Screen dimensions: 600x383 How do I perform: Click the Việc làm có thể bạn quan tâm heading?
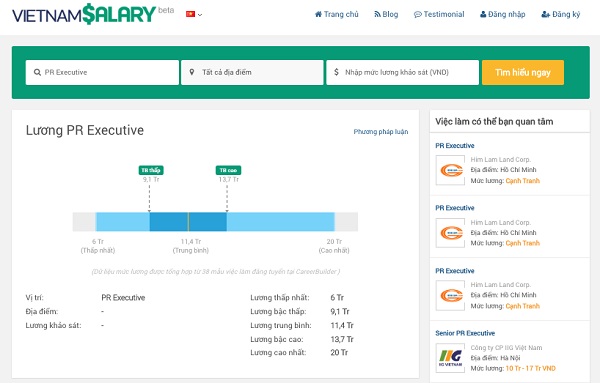click(x=494, y=122)
